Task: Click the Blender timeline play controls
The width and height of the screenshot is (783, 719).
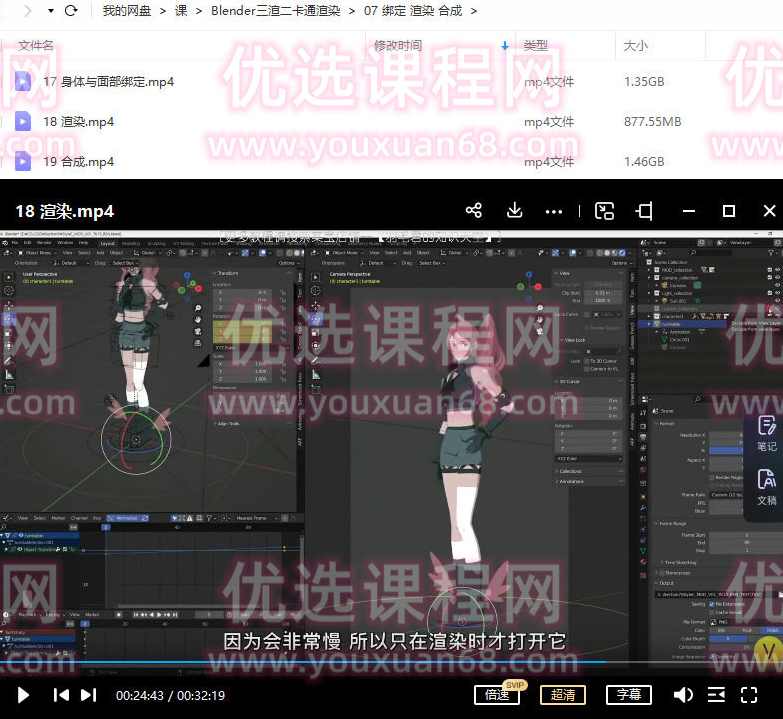Action: [155, 615]
